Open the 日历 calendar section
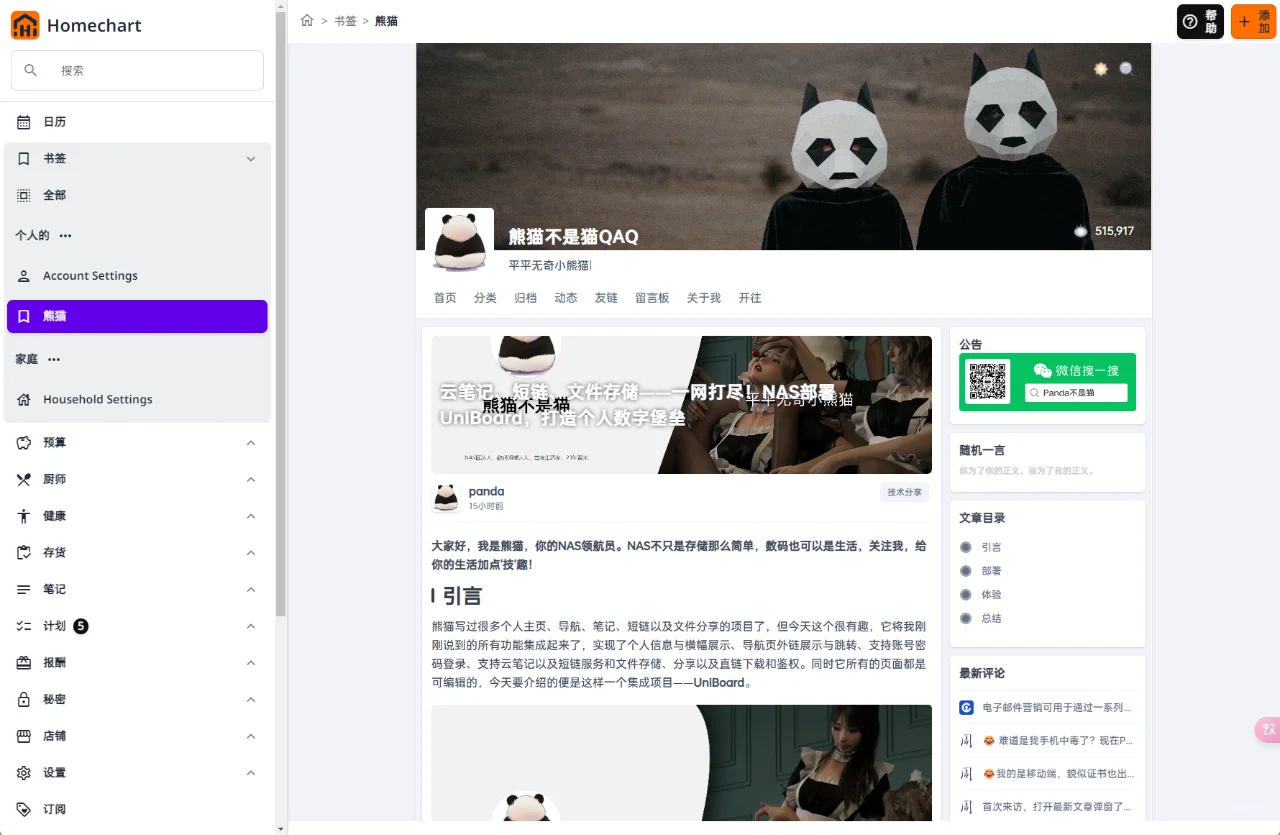Viewport: 1280px width, 835px height. coord(54,121)
